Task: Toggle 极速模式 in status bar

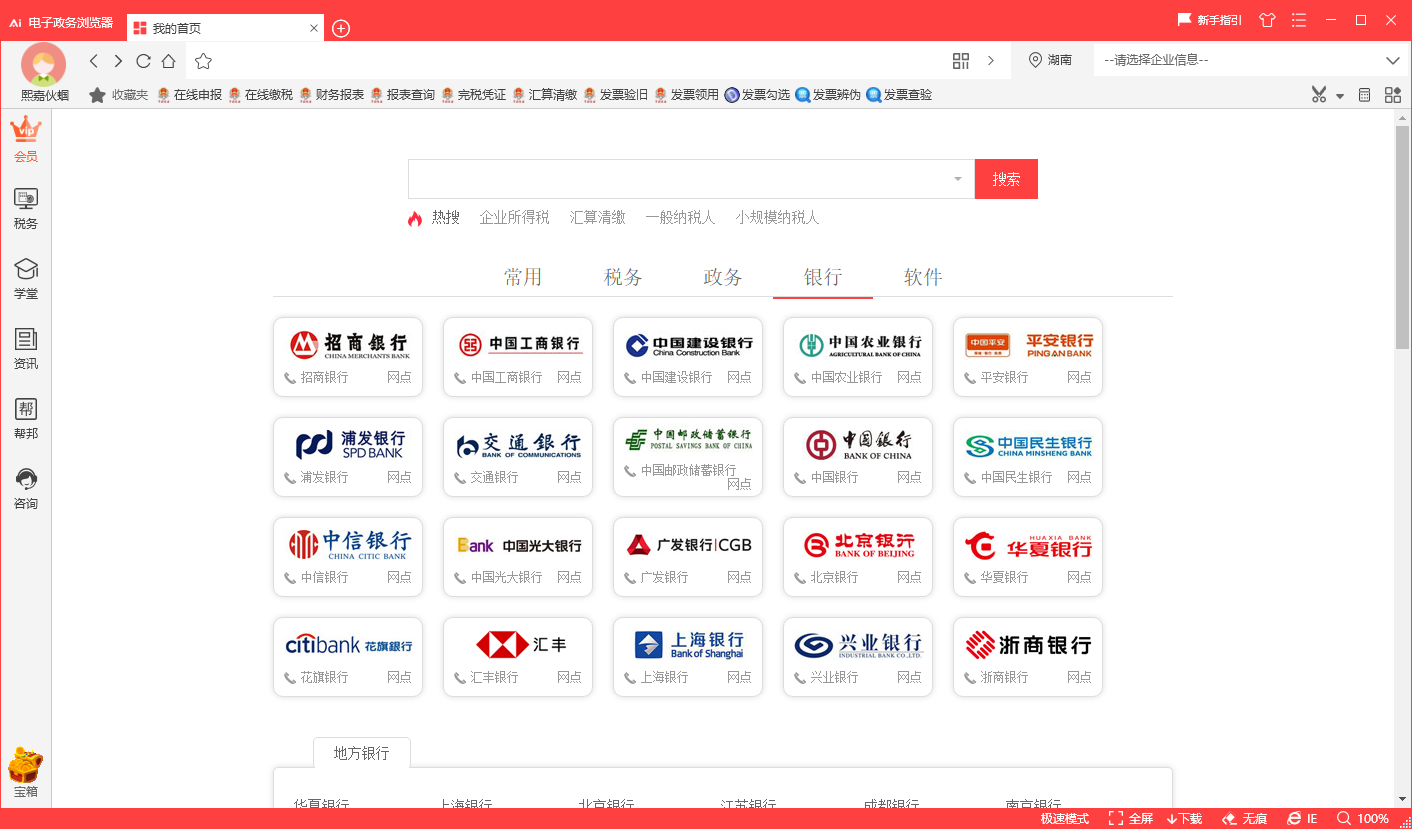Action: pos(1065,819)
